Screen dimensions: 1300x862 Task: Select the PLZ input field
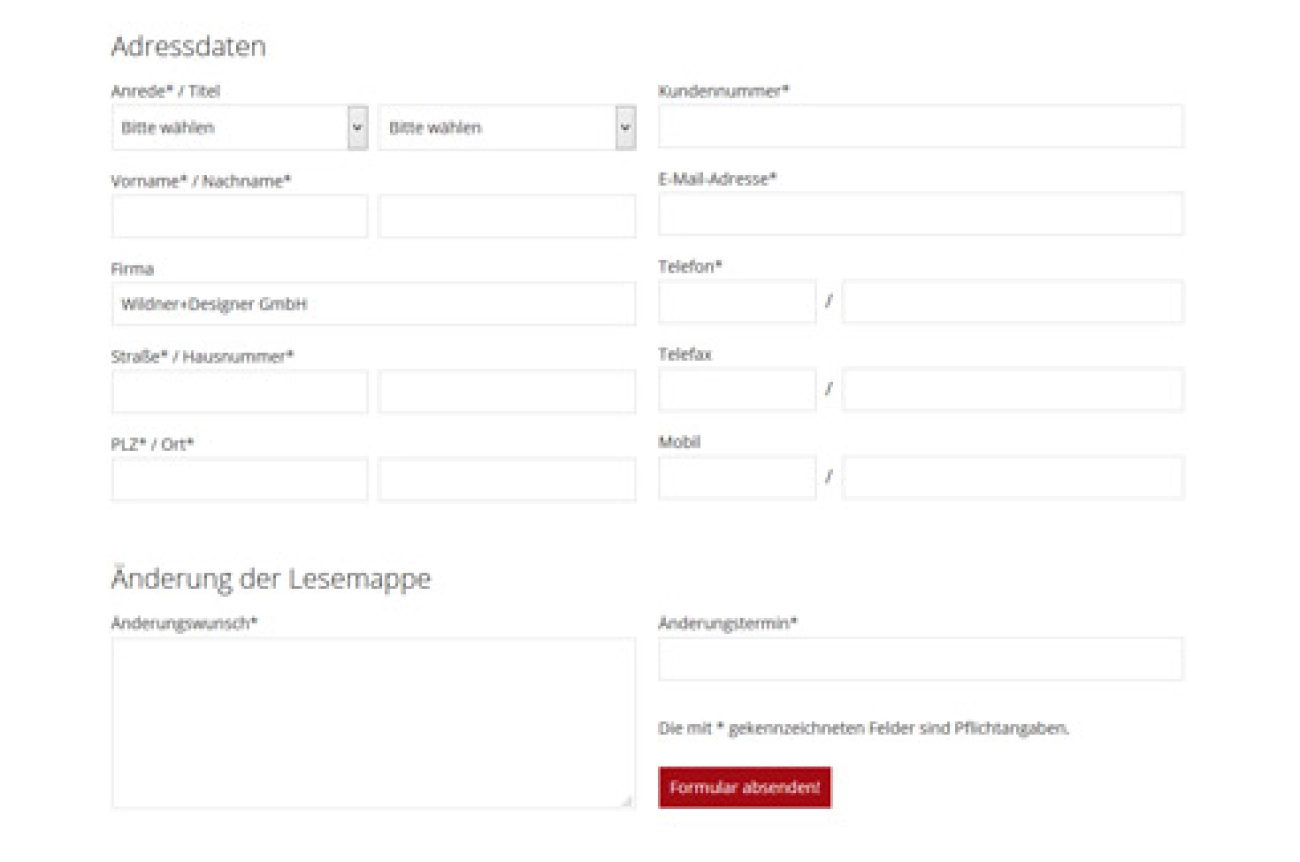pos(239,479)
